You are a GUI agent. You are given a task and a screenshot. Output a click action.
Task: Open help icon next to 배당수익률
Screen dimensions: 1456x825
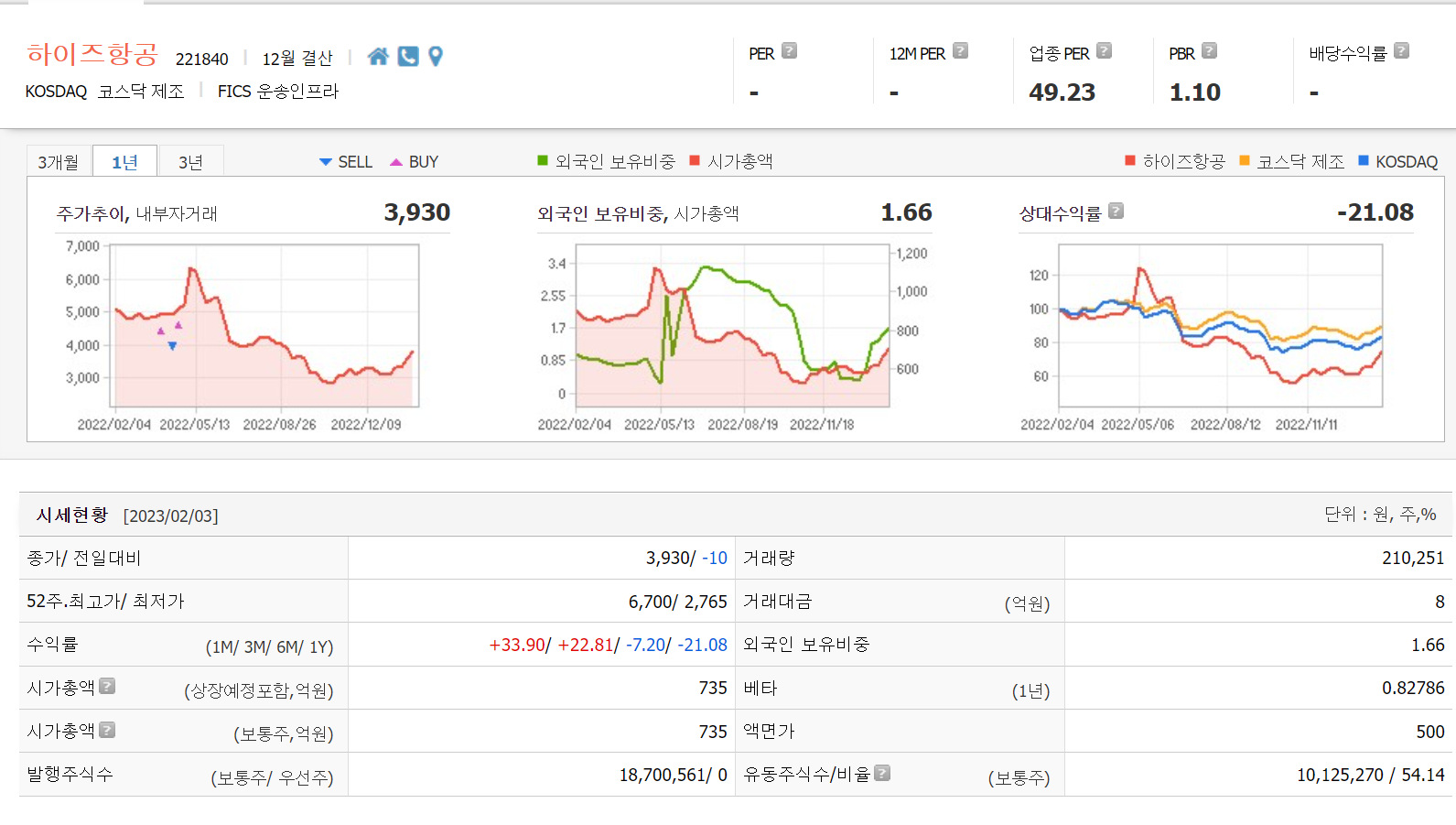[1401, 51]
